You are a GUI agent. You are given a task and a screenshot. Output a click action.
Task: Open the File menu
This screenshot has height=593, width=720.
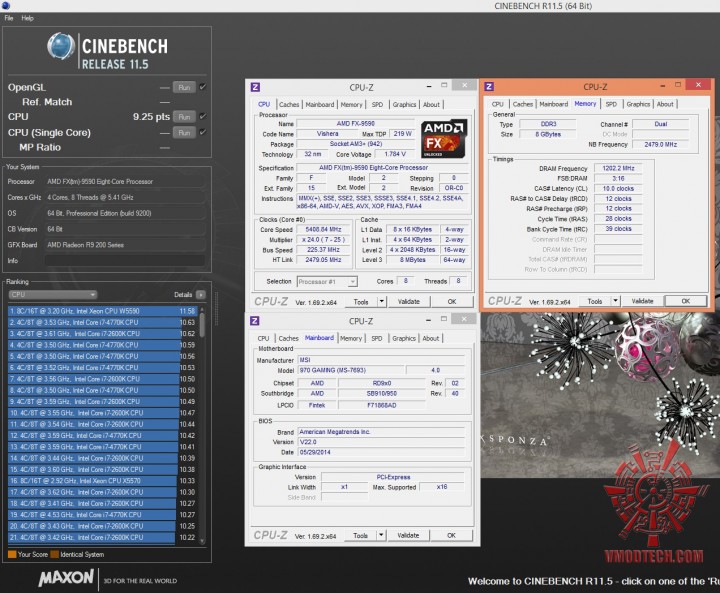pyautogui.click(x=9, y=18)
